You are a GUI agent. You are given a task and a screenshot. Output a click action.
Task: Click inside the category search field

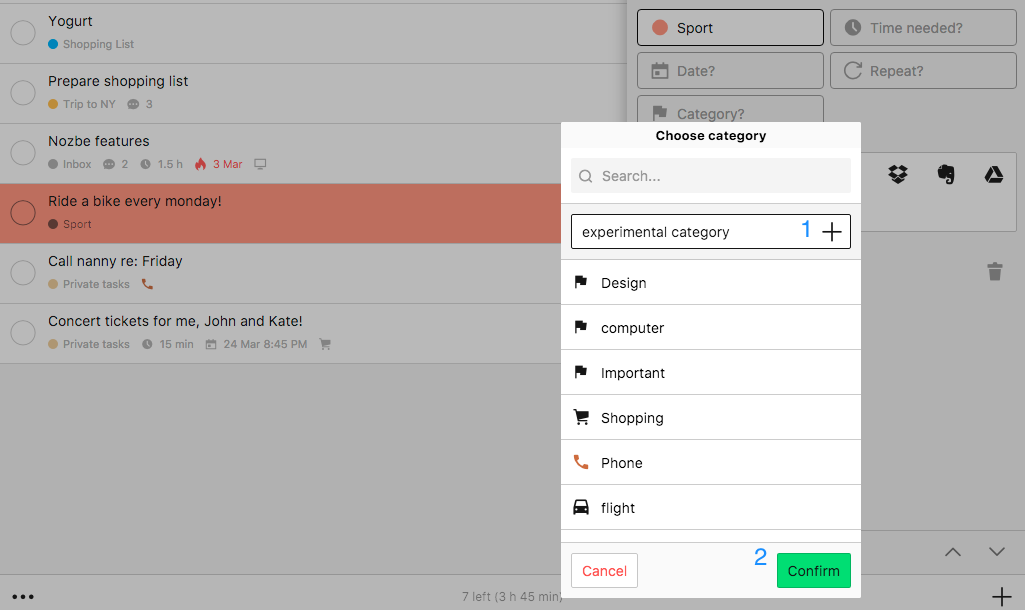point(710,176)
